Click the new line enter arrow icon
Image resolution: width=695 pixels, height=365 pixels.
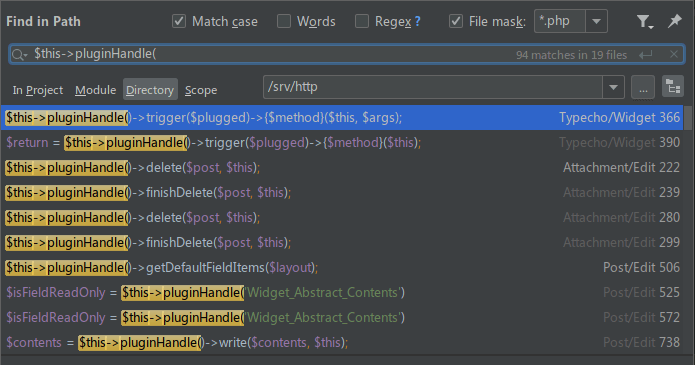coord(646,55)
